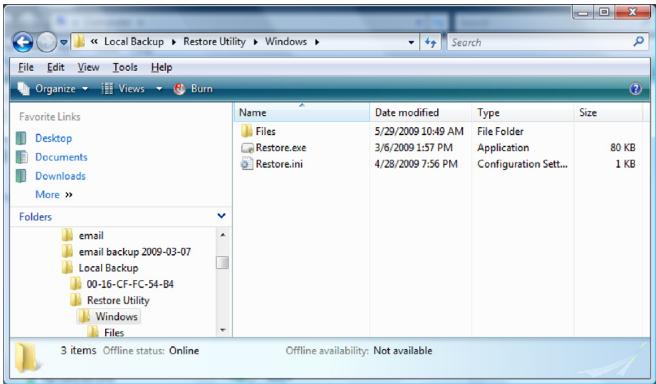
Task: Click the Burn disc icon
Action: click(179, 89)
